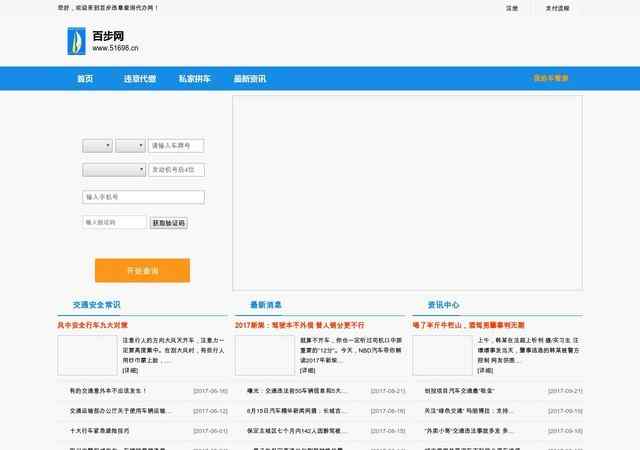Image resolution: width=640 pixels, height=450 pixels.
Task: Open article 交通运输部办公厅关于使用车辆运输...
Action: click(120, 411)
